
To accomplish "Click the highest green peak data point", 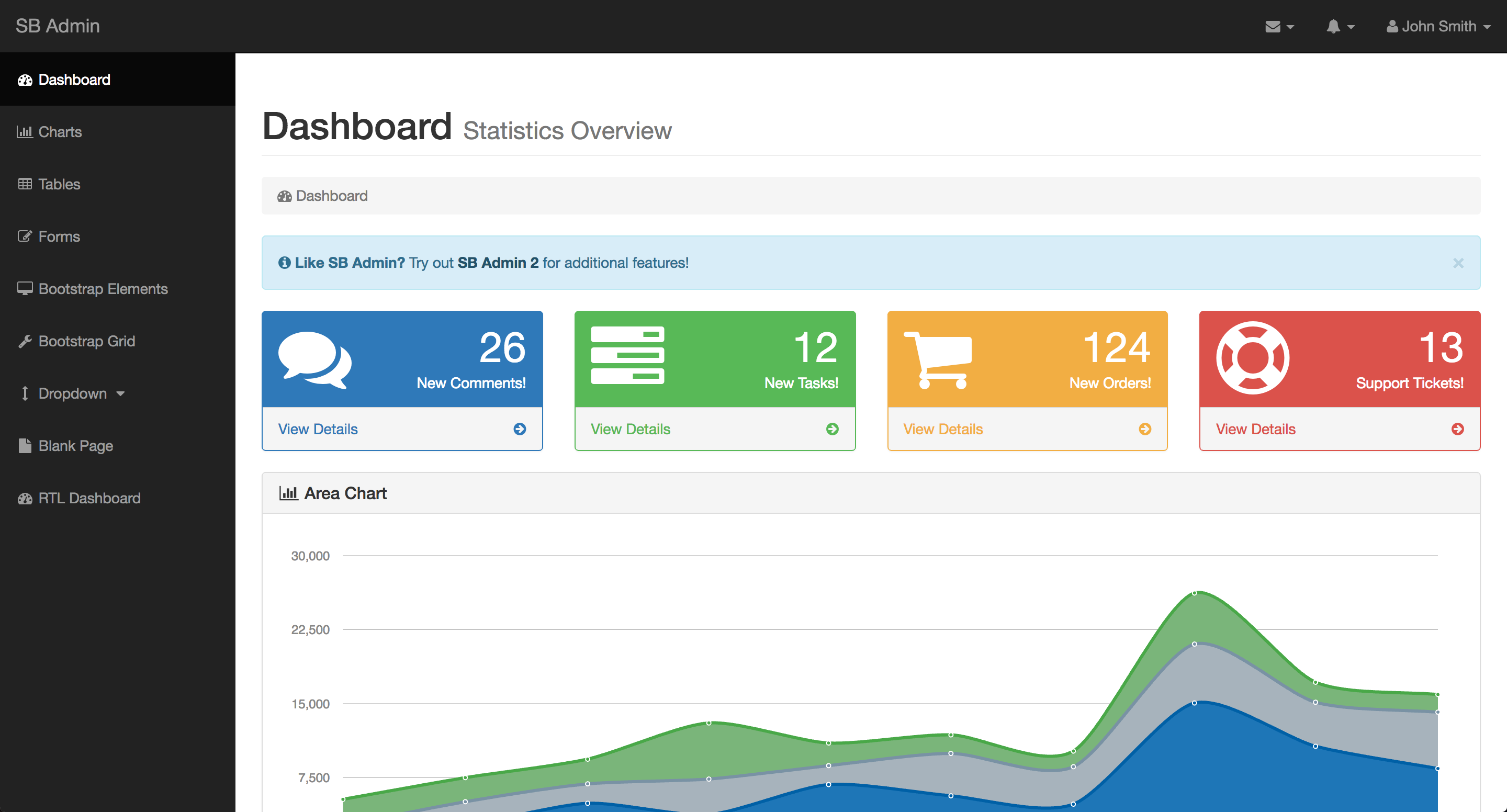I will 1194,593.
